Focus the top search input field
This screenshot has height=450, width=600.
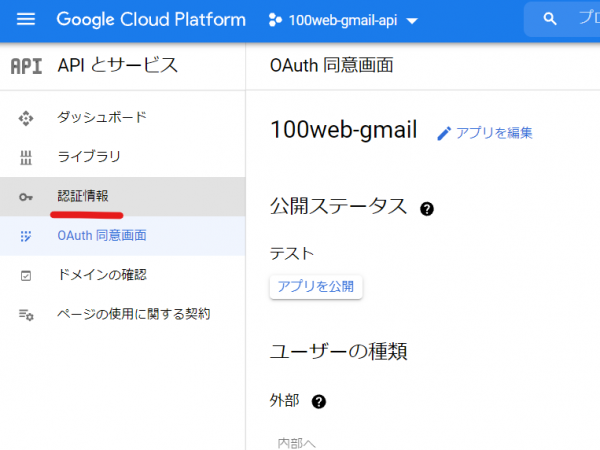(562, 19)
